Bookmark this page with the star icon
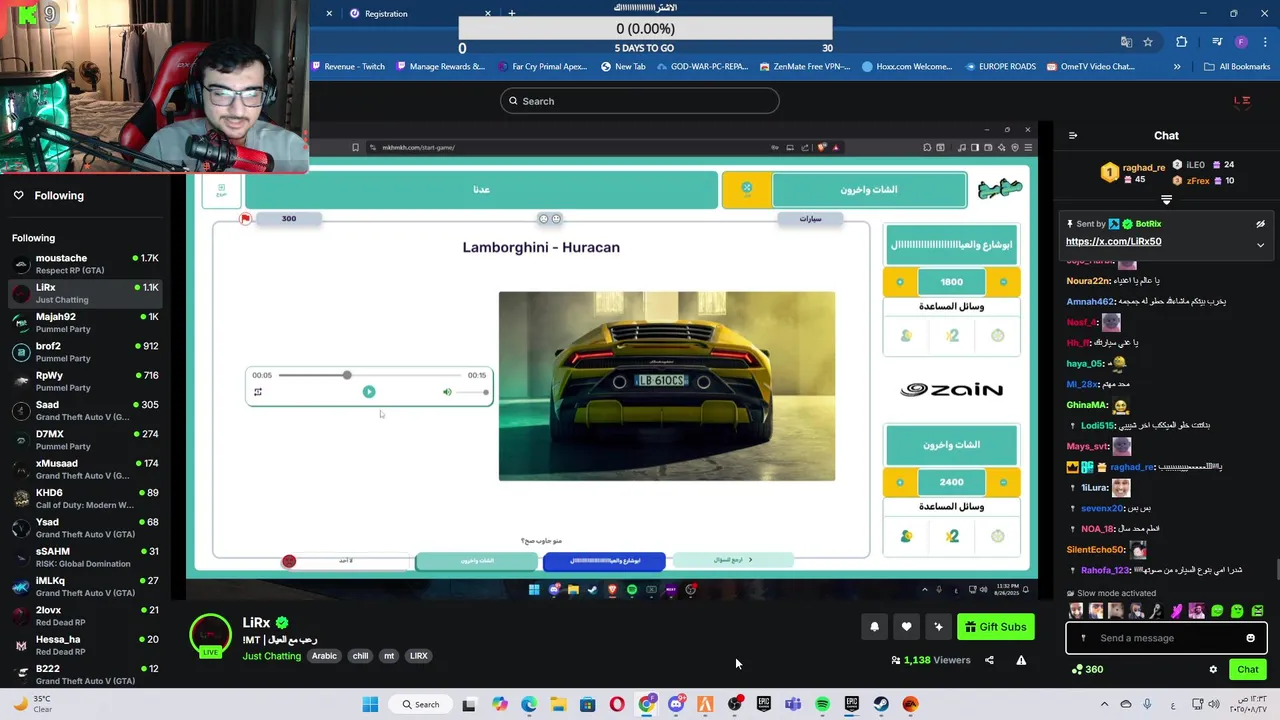This screenshot has width=1280, height=720. pos(1148,42)
